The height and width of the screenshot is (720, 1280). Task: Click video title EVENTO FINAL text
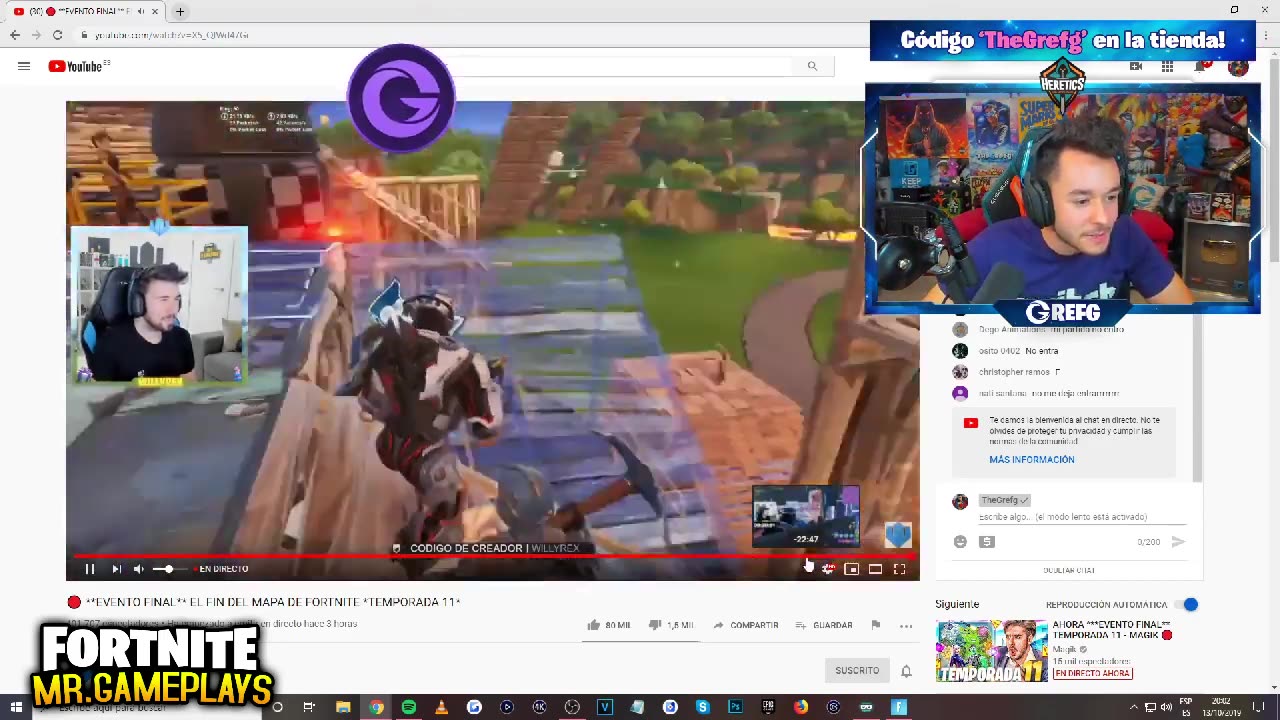[272, 602]
